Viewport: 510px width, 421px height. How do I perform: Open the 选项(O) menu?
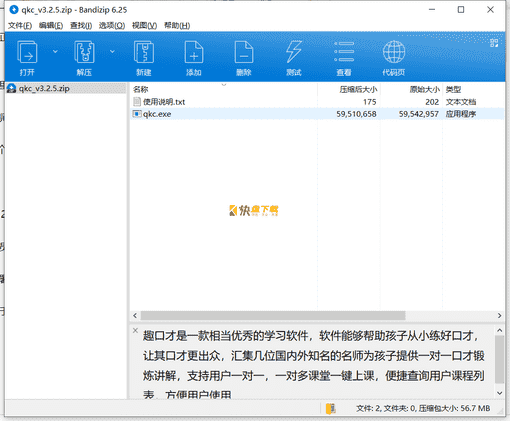(112, 25)
